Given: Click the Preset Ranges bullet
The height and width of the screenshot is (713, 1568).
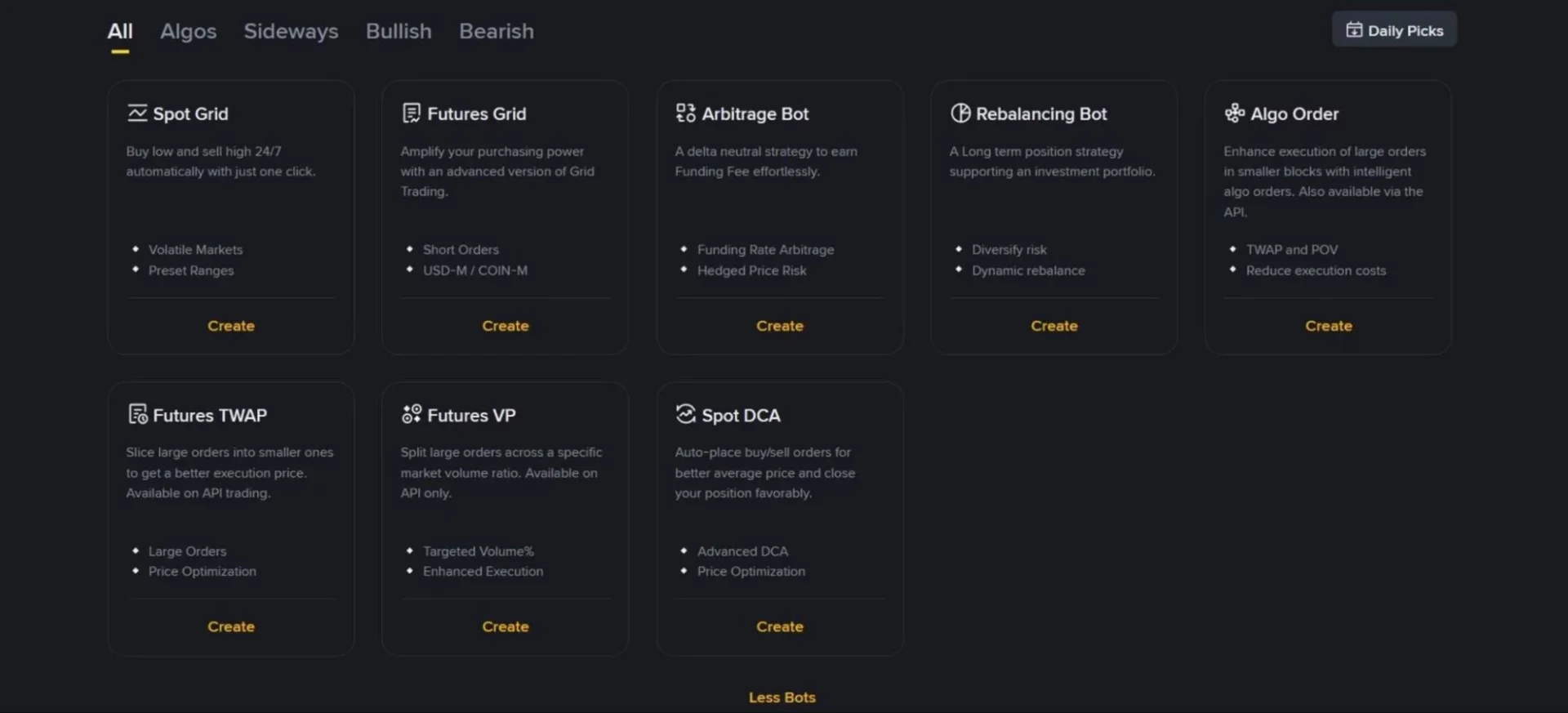Looking at the screenshot, I should pyautogui.click(x=191, y=270).
